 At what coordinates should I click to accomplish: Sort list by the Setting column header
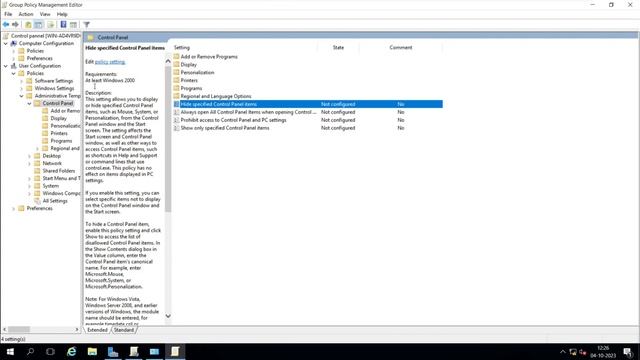(245, 48)
